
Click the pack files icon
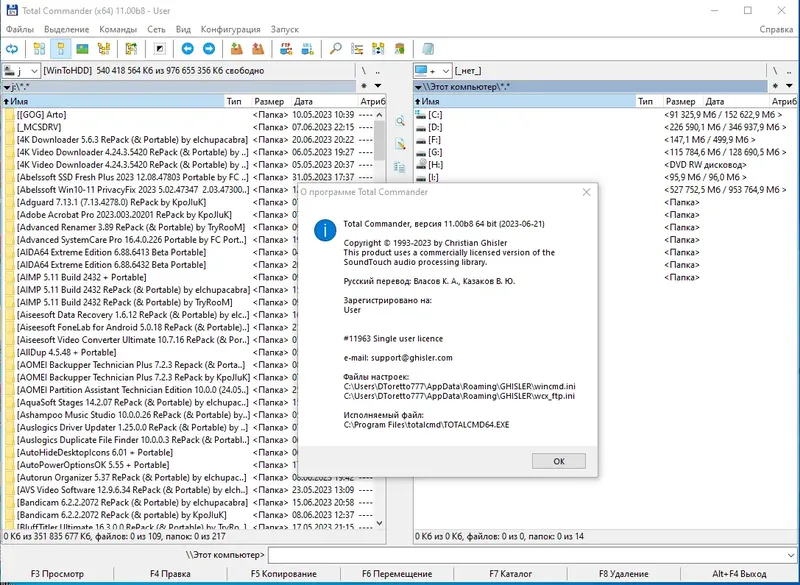click(x=236, y=49)
